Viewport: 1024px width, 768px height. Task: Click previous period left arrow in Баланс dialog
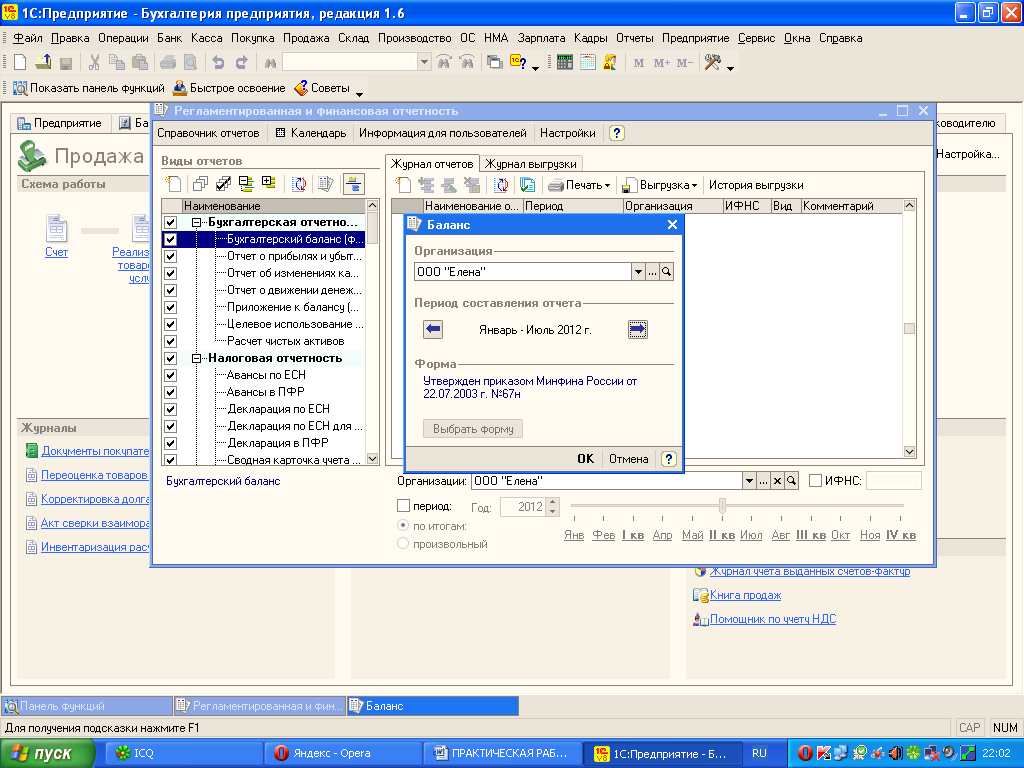[433, 329]
